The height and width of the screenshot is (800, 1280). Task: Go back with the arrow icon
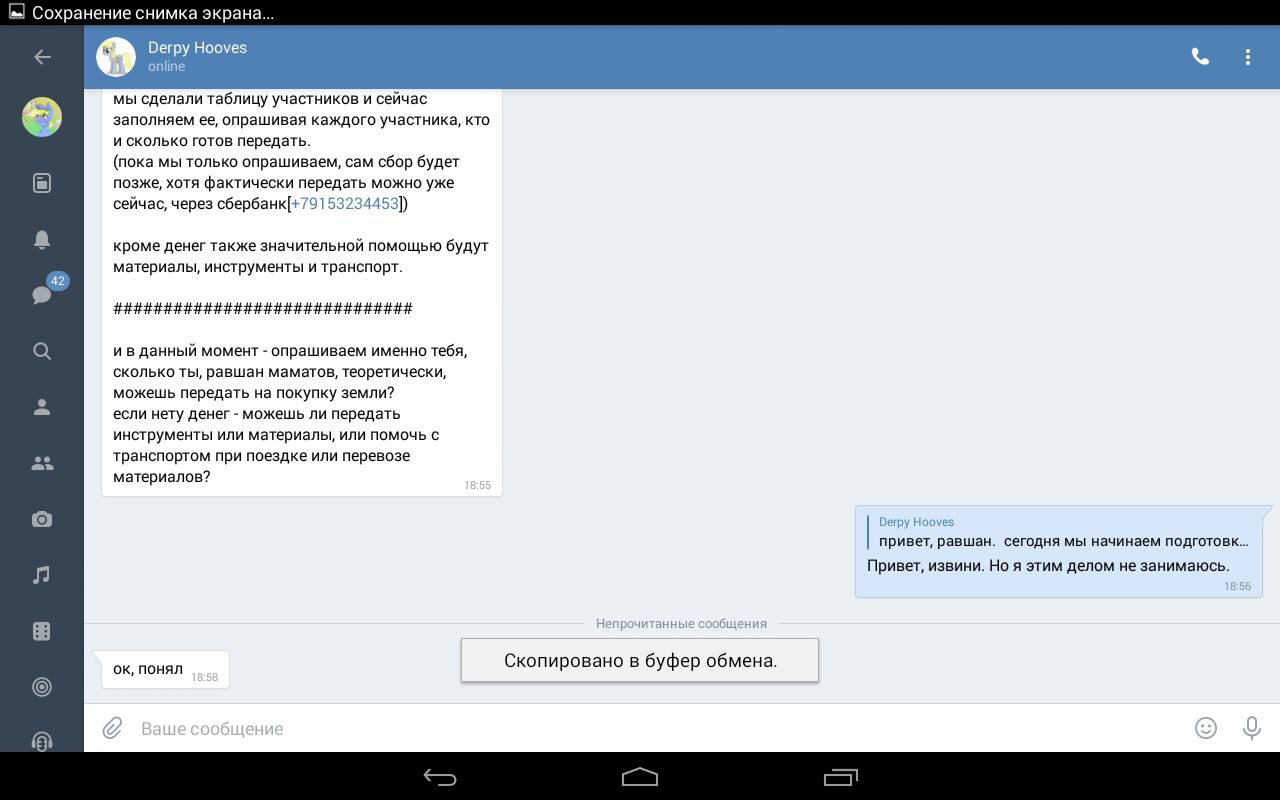(x=42, y=57)
